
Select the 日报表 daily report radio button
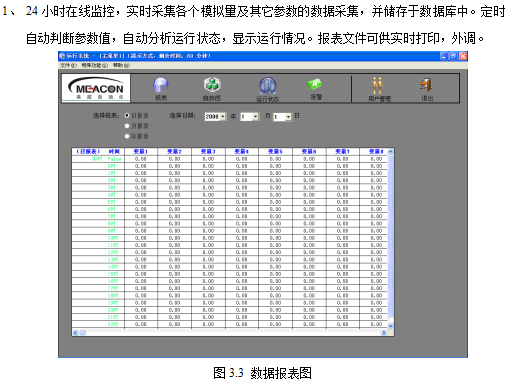127,115
